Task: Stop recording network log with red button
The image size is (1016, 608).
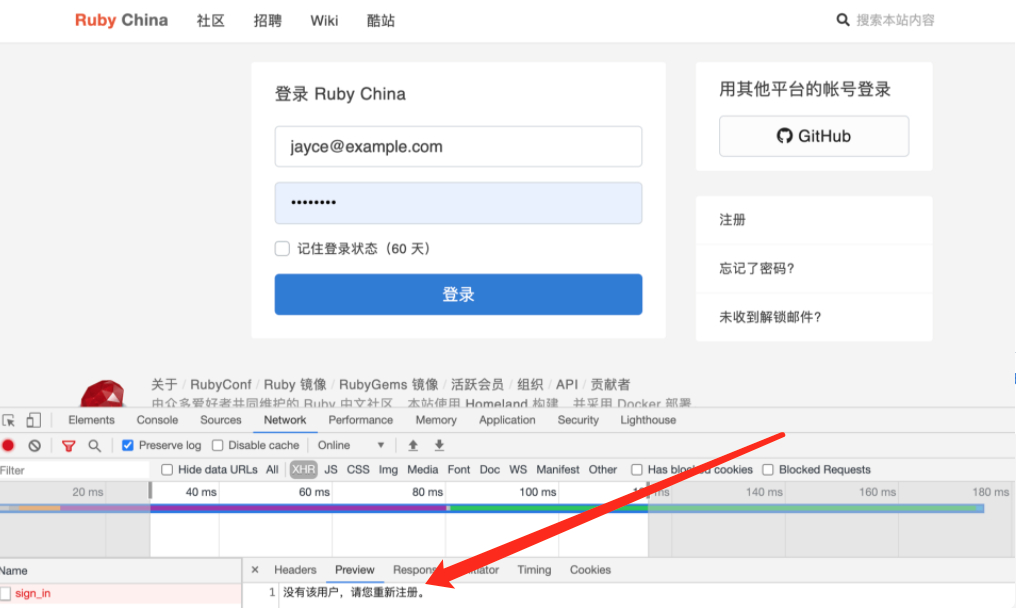Action: pyautogui.click(x=8, y=445)
